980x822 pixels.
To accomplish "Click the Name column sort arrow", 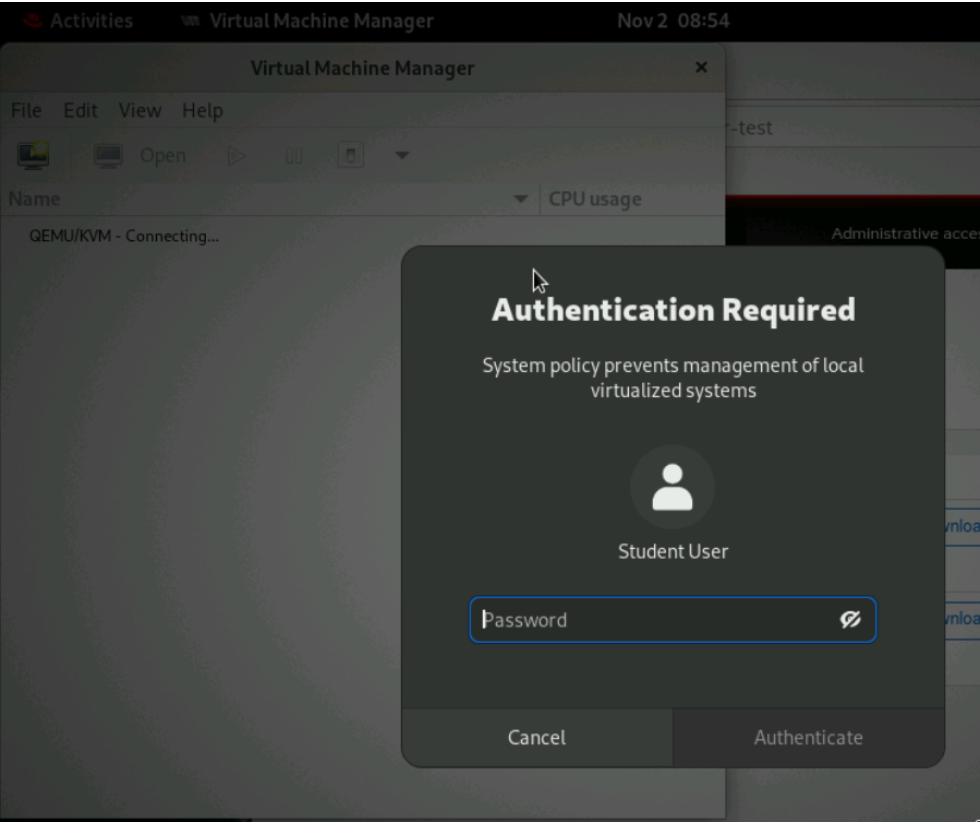I will [x=520, y=199].
